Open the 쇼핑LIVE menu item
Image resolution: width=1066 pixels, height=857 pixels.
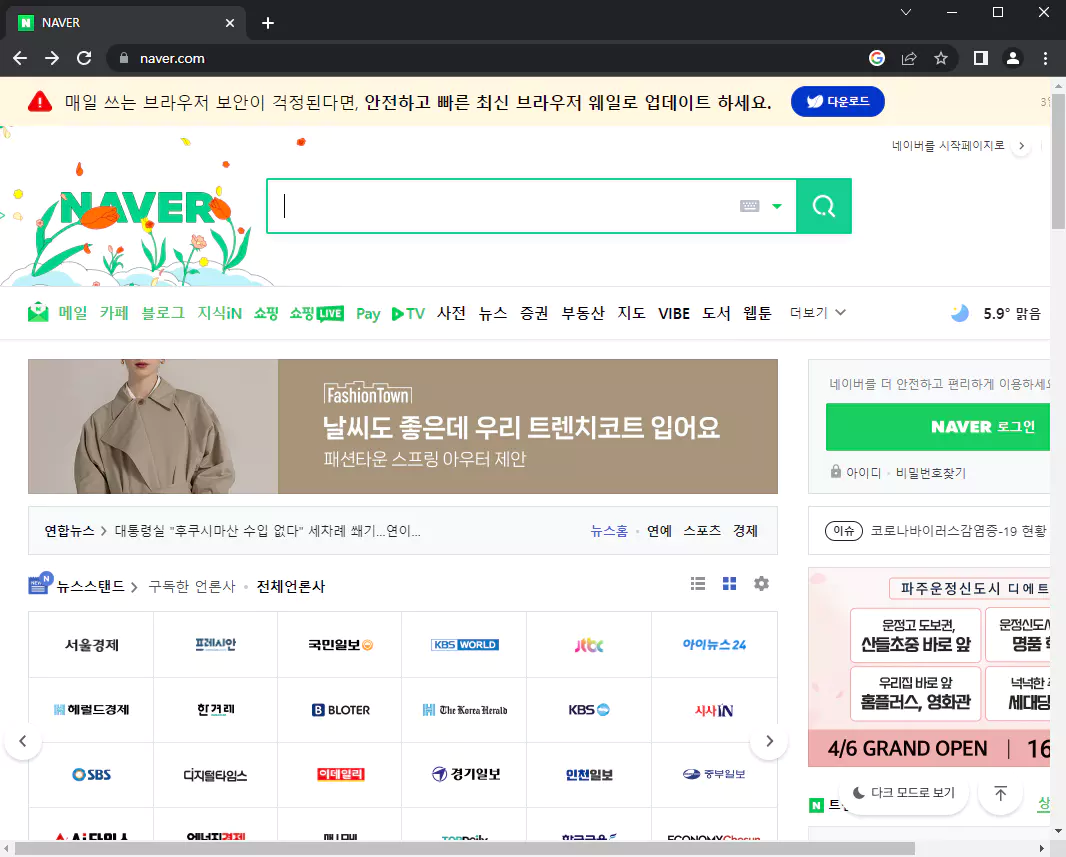[x=317, y=313]
